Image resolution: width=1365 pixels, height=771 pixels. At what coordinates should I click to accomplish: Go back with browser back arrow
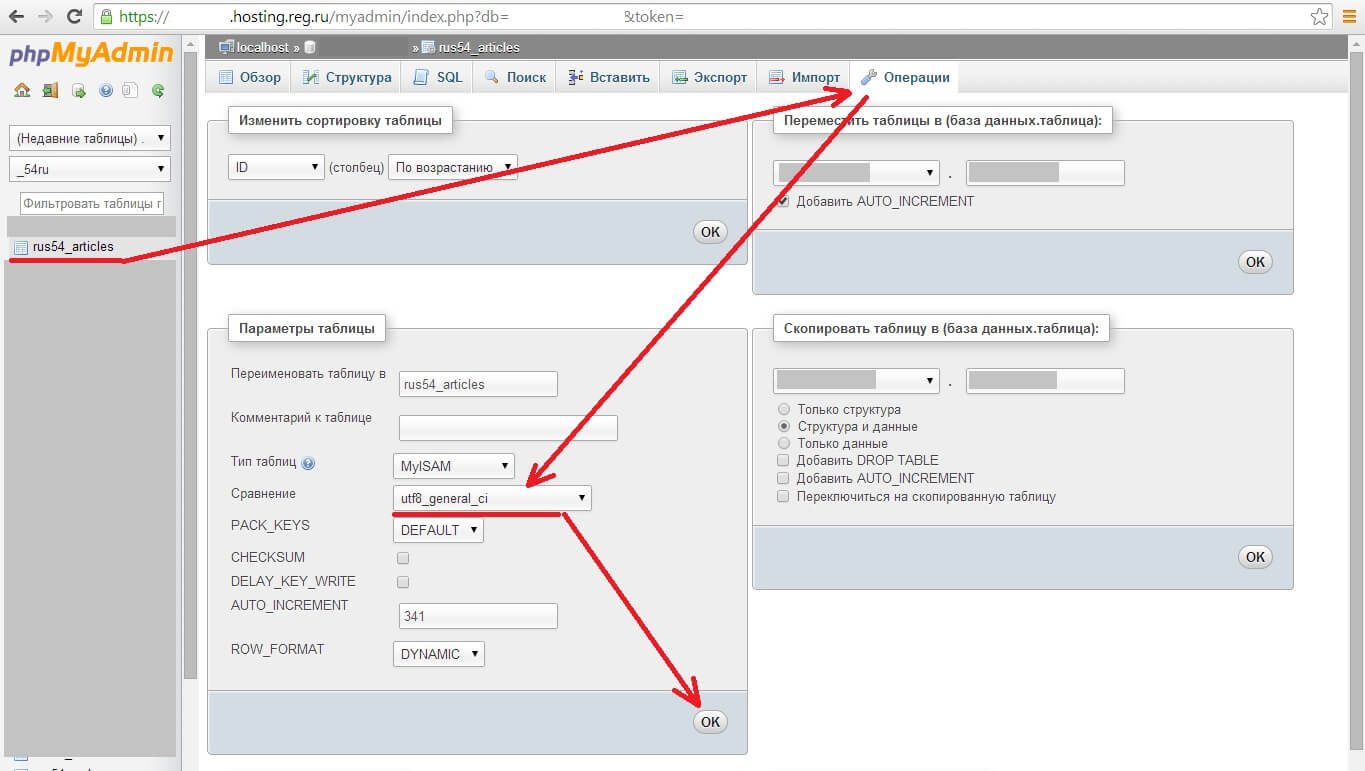(x=16, y=16)
